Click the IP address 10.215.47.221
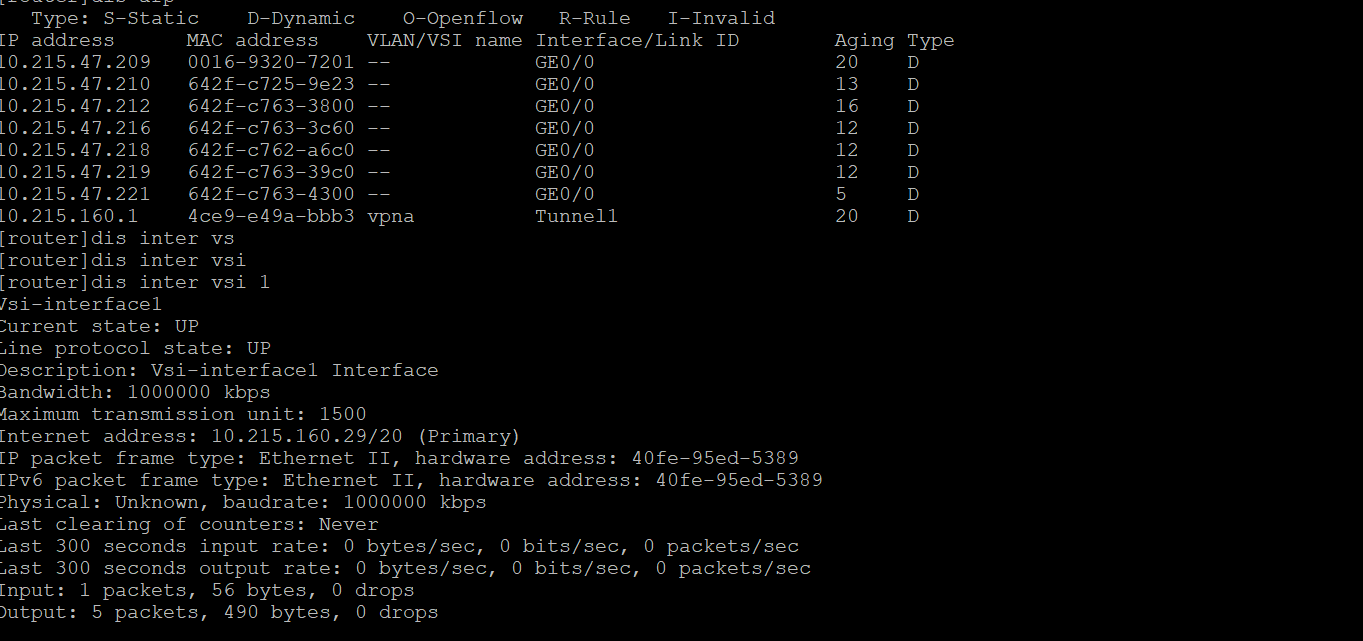The height and width of the screenshot is (641, 1363). coord(74,194)
